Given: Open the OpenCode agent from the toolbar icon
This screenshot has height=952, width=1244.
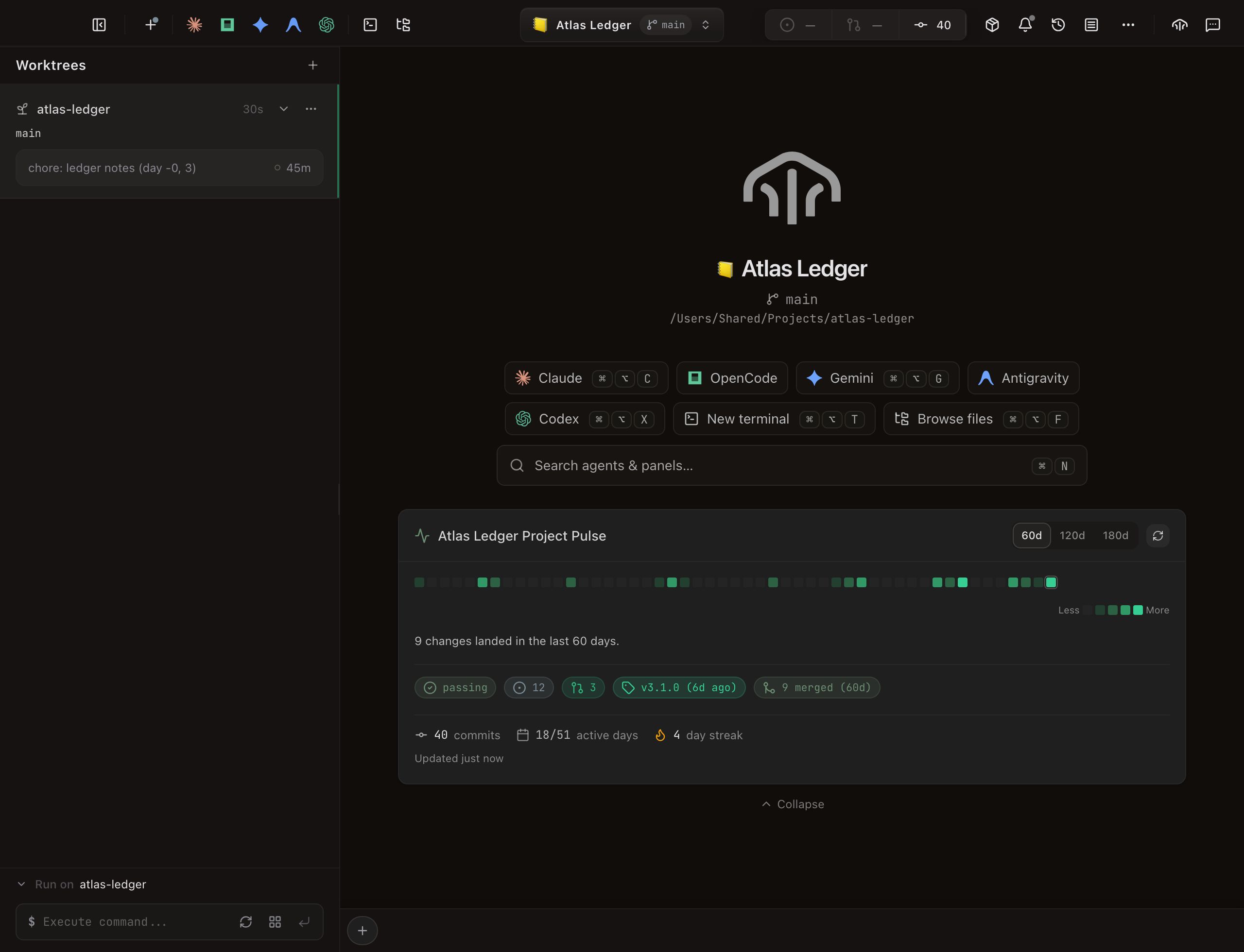Looking at the screenshot, I should click(x=227, y=25).
